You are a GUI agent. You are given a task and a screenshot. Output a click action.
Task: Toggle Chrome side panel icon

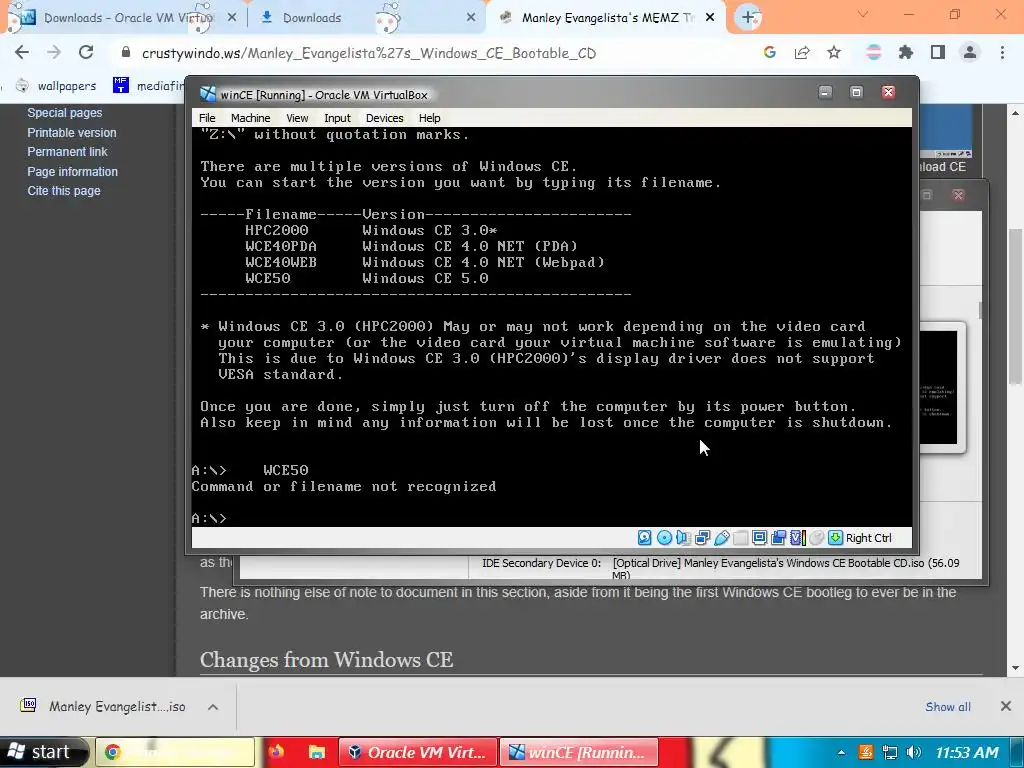tap(938, 52)
